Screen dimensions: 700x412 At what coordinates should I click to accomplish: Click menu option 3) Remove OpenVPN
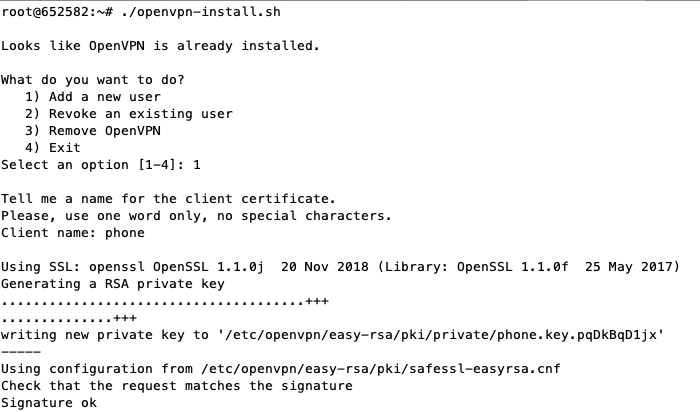[x=92, y=130]
